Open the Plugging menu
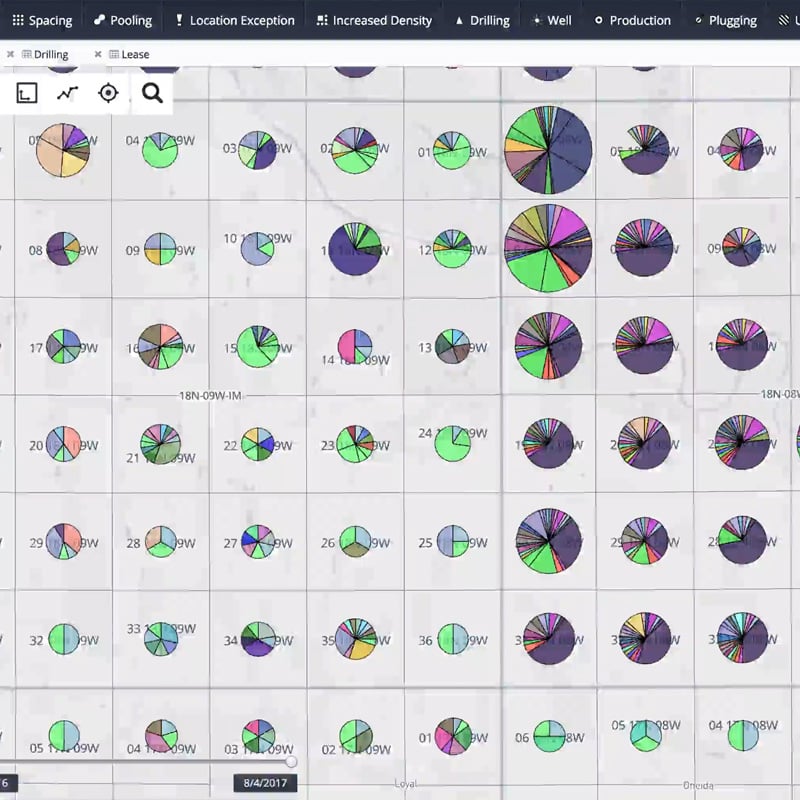 point(724,20)
